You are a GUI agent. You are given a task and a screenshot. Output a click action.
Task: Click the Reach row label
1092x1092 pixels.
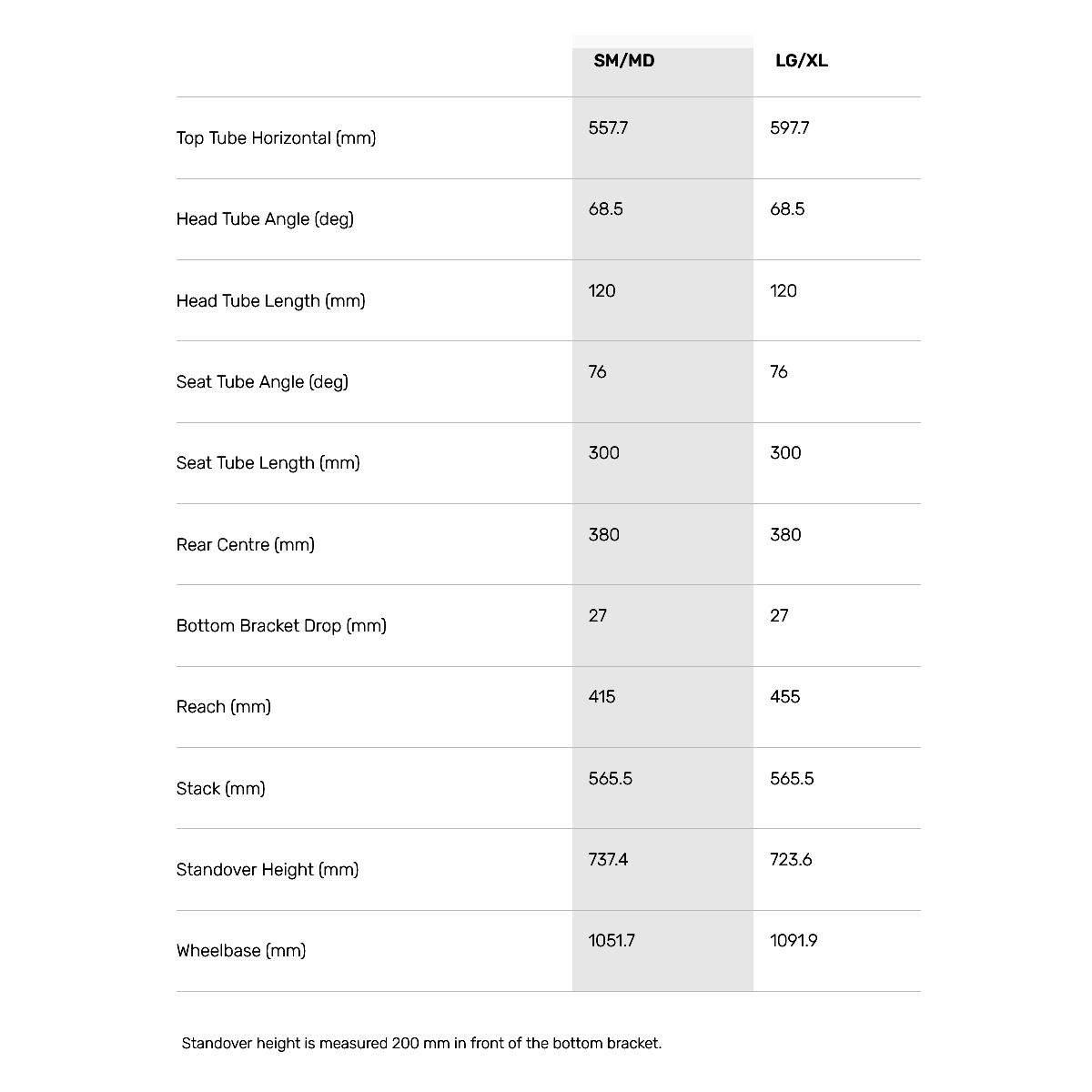coord(223,707)
